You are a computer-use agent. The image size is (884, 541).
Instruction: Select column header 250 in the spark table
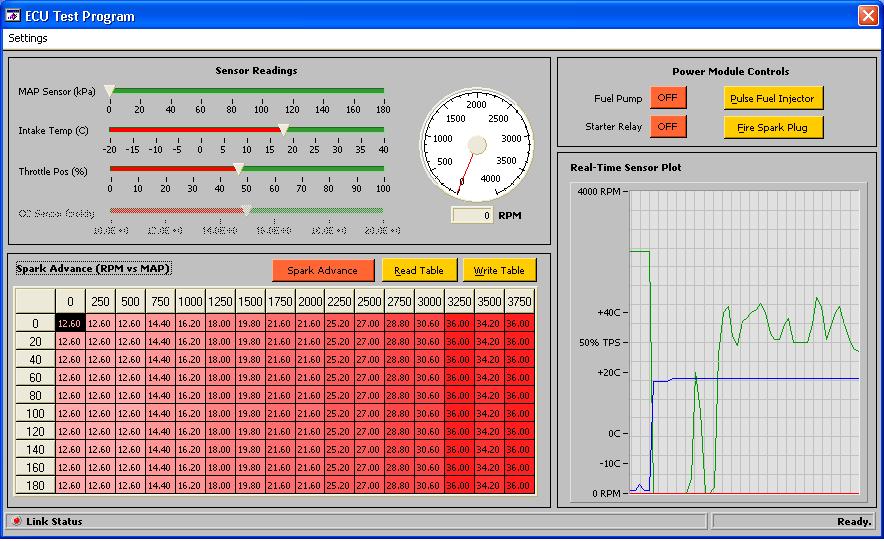(x=100, y=302)
